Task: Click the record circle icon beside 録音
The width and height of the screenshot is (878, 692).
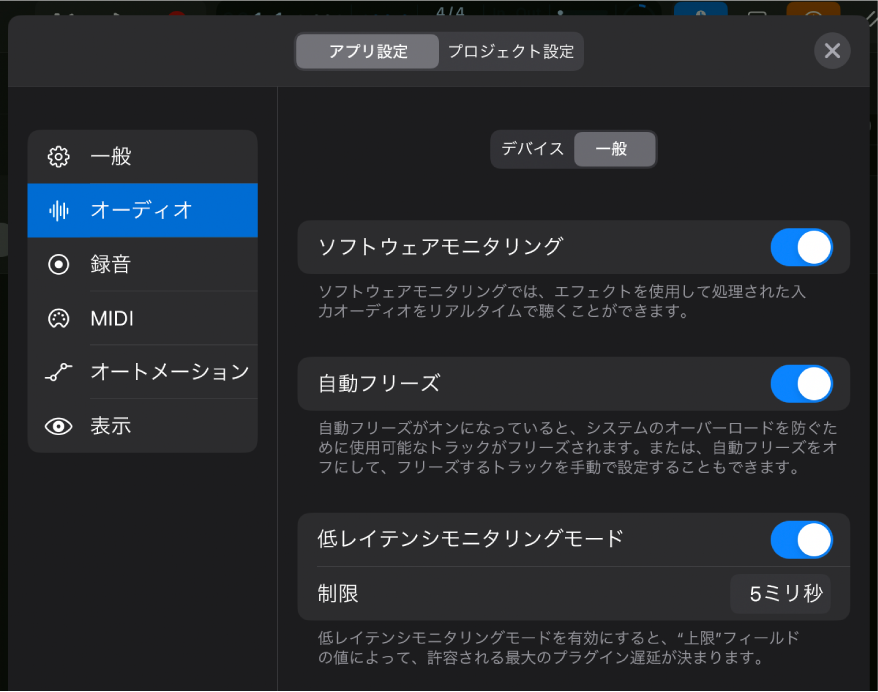Action: point(58,264)
